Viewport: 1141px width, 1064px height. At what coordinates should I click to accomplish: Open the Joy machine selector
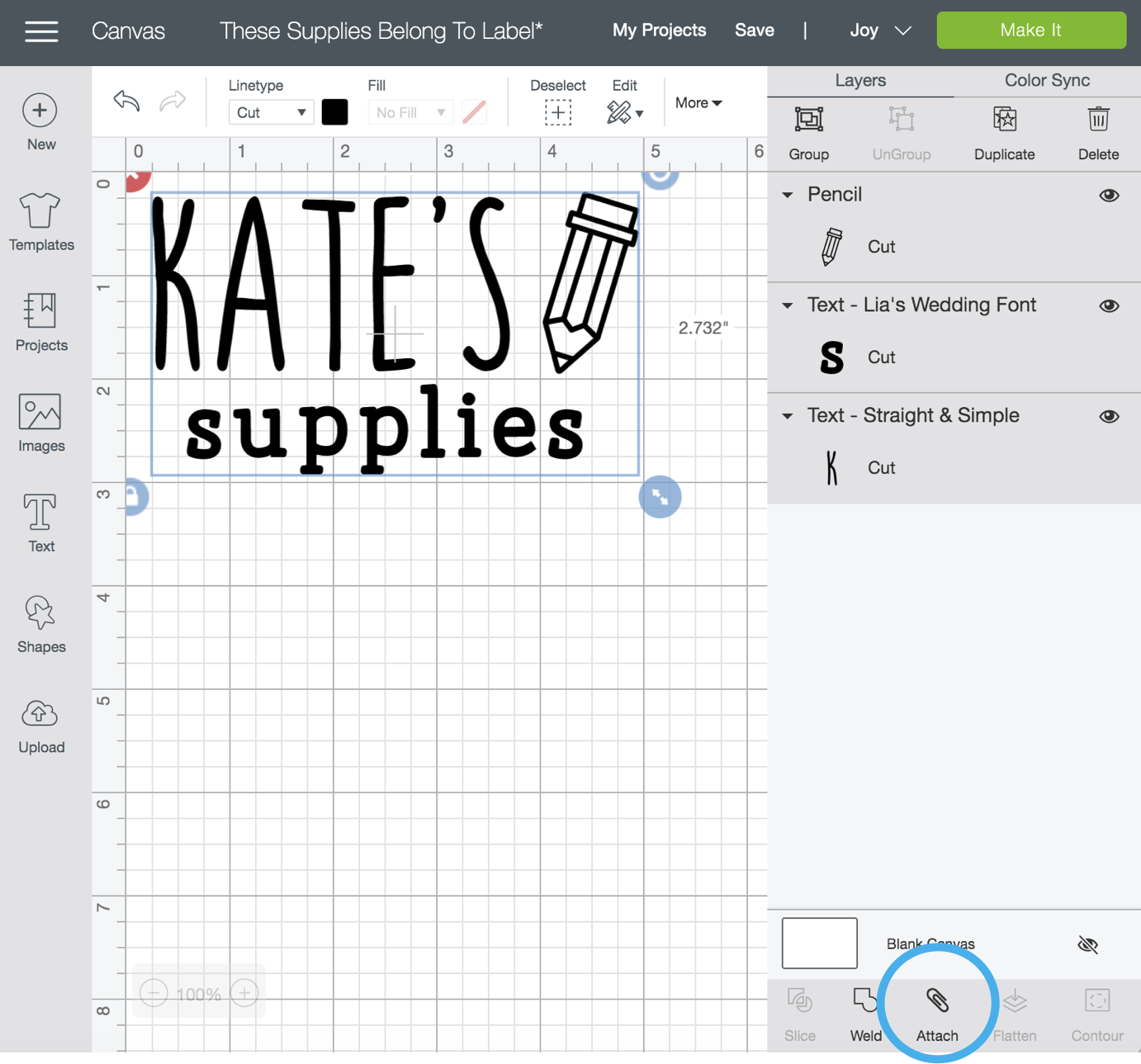tap(881, 31)
